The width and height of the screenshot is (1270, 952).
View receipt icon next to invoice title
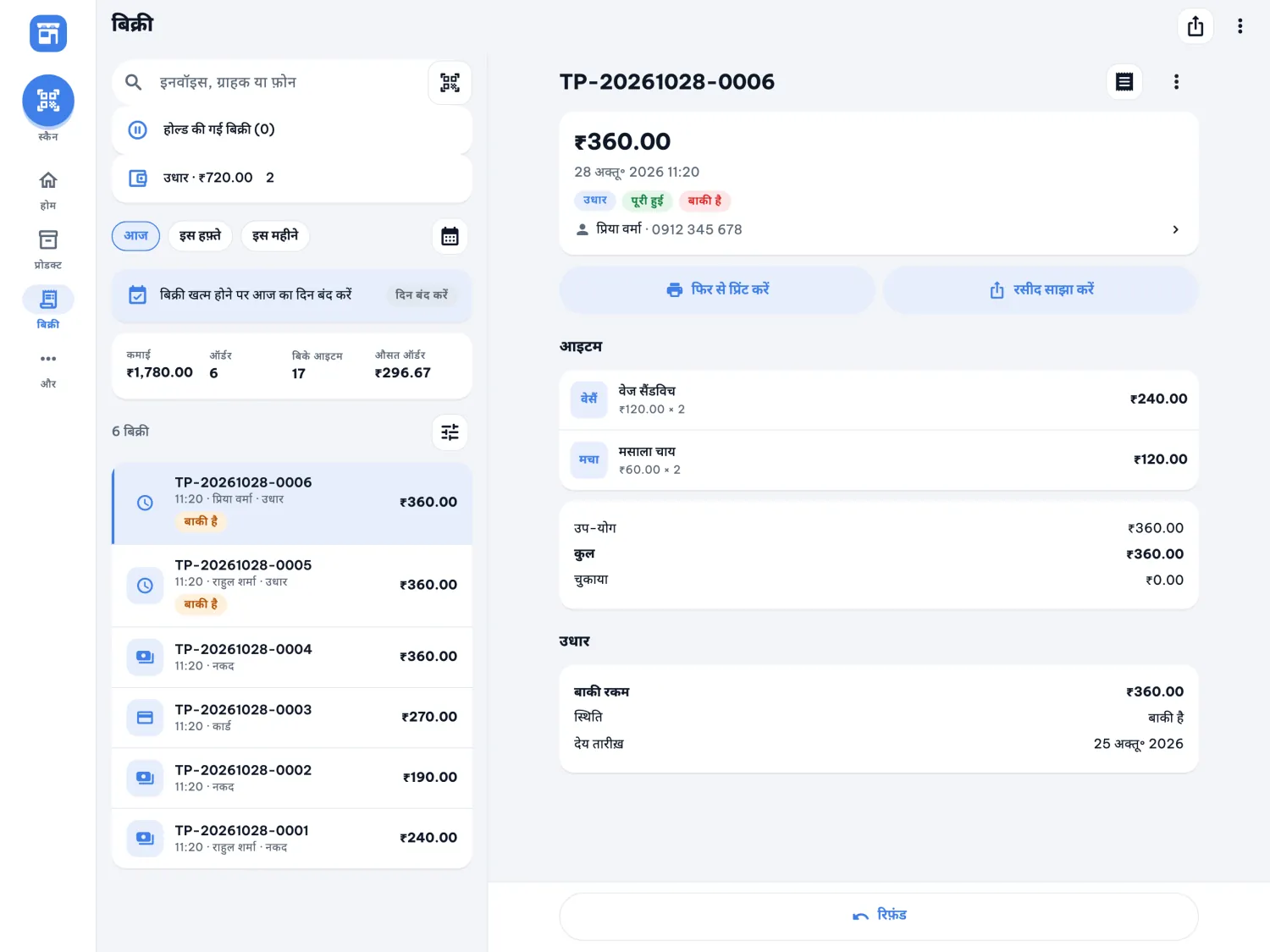(1124, 82)
